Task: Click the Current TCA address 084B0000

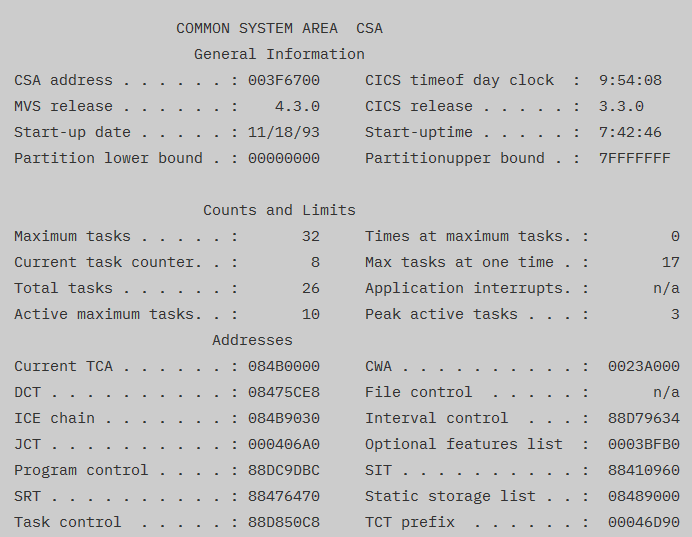Action: (284, 366)
